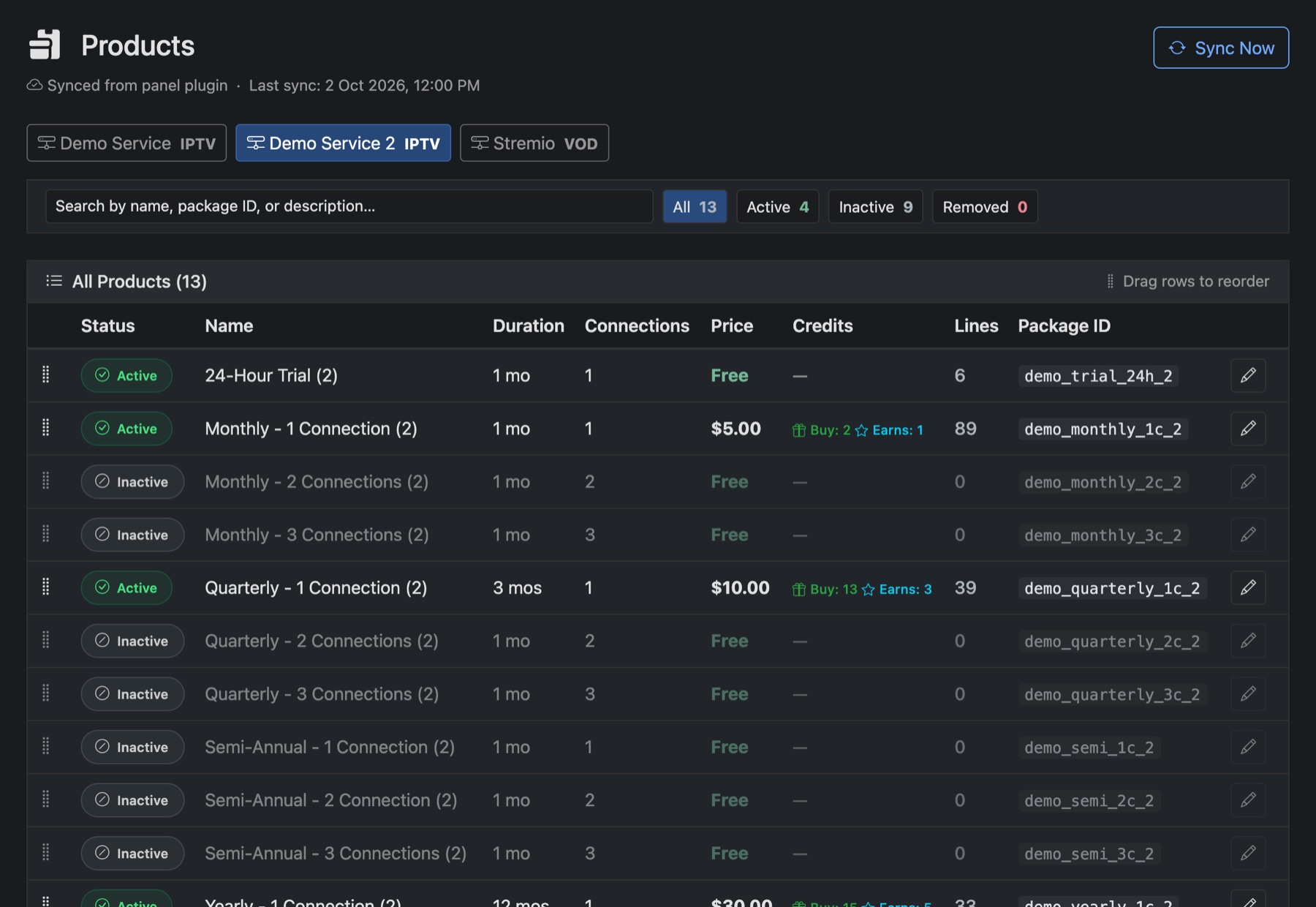This screenshot has height=907, width=1316.
Task: Toggle the Active status of 24-Hour Trial (2)
Action: 126,375
